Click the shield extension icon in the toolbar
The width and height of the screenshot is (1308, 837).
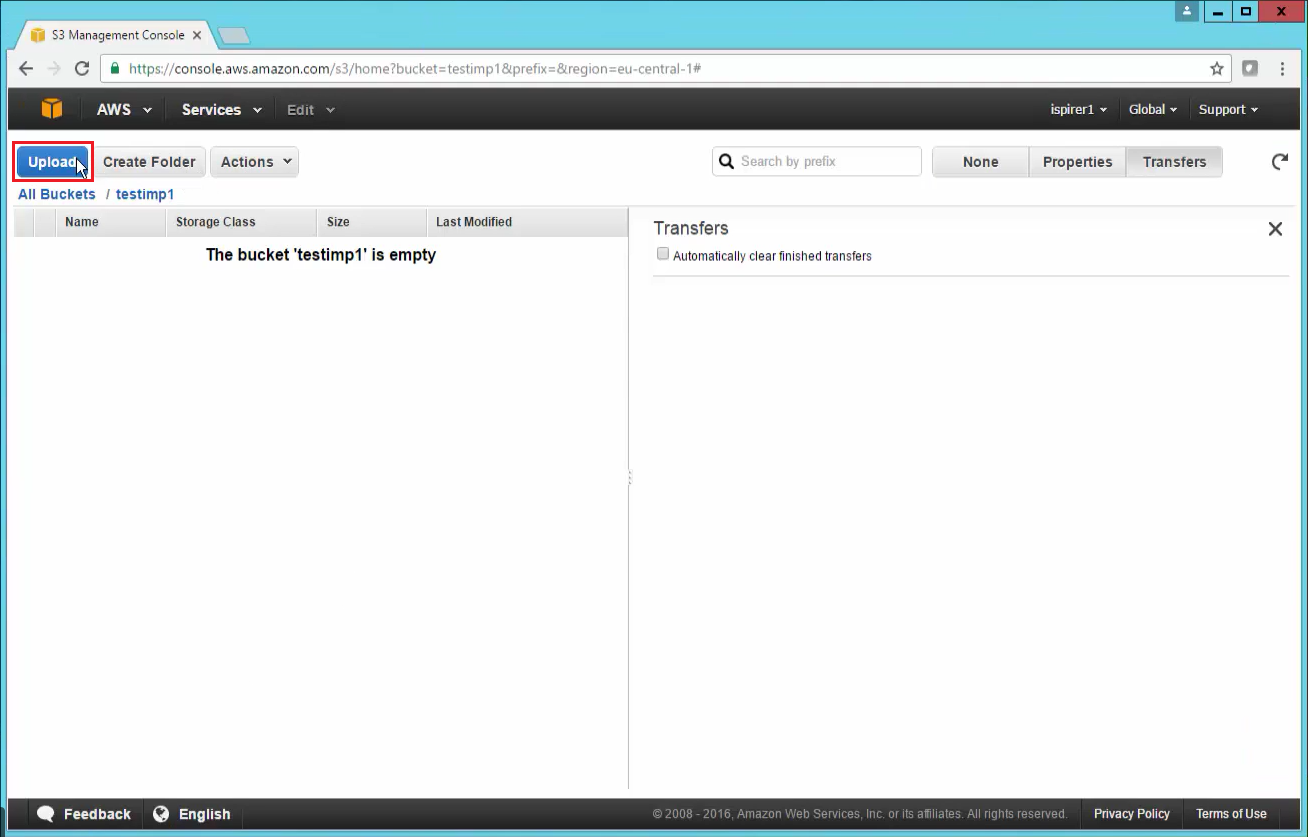coord(1250,69)
